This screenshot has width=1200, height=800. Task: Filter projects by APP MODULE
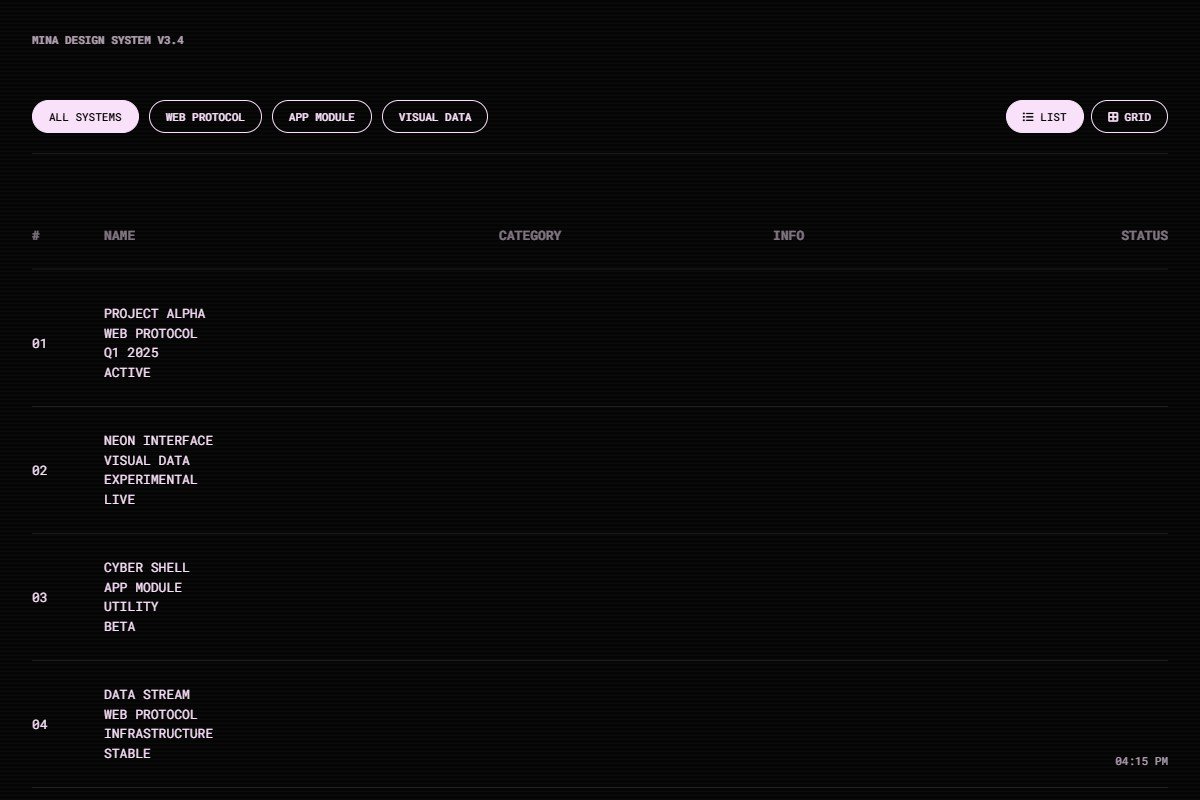coord(322,116)
